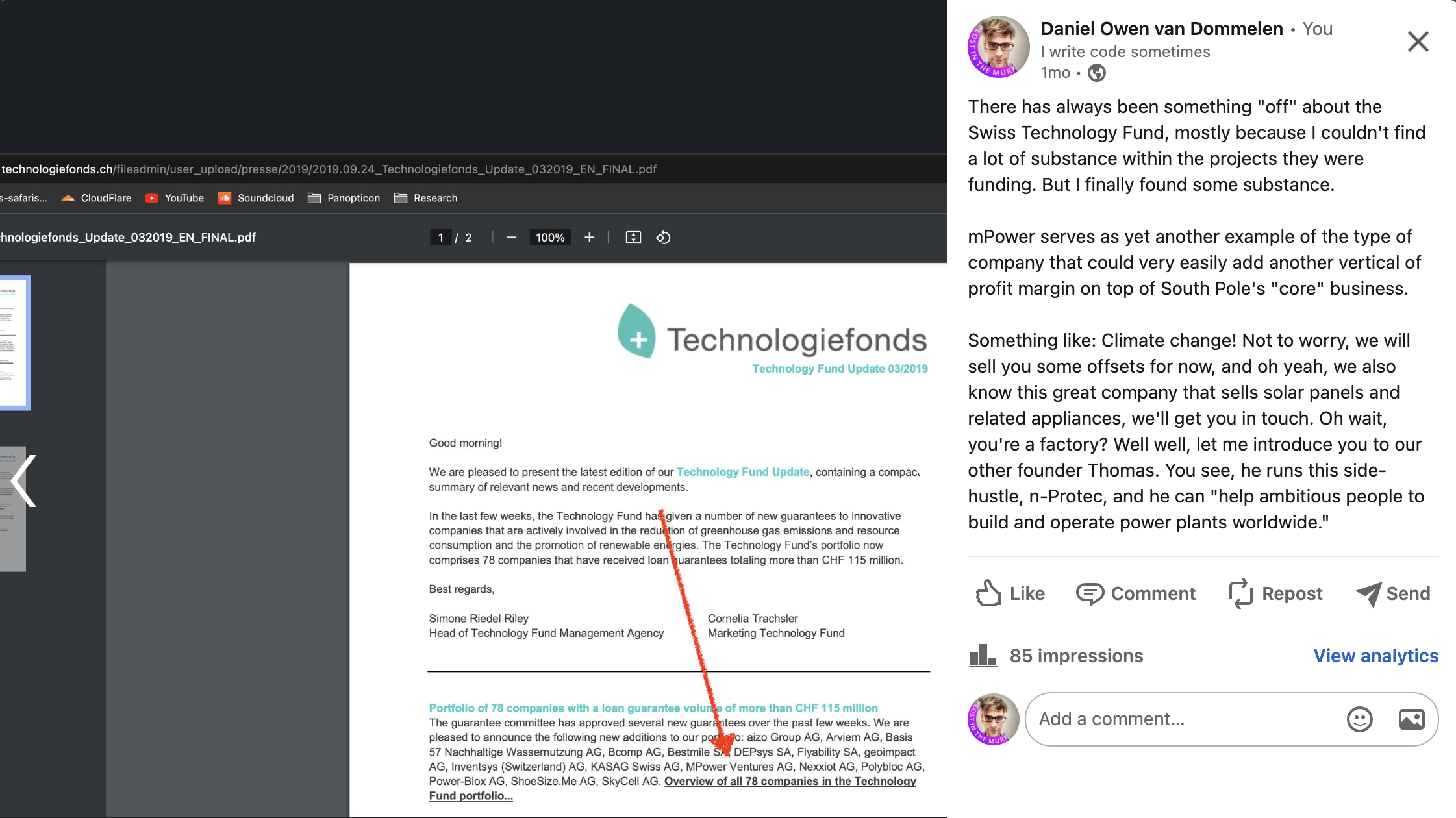Click the "Technology Fund Update 03/2019" subtitle
Image resolution: width=1456 pixels, height=818 pixels.
840,369
